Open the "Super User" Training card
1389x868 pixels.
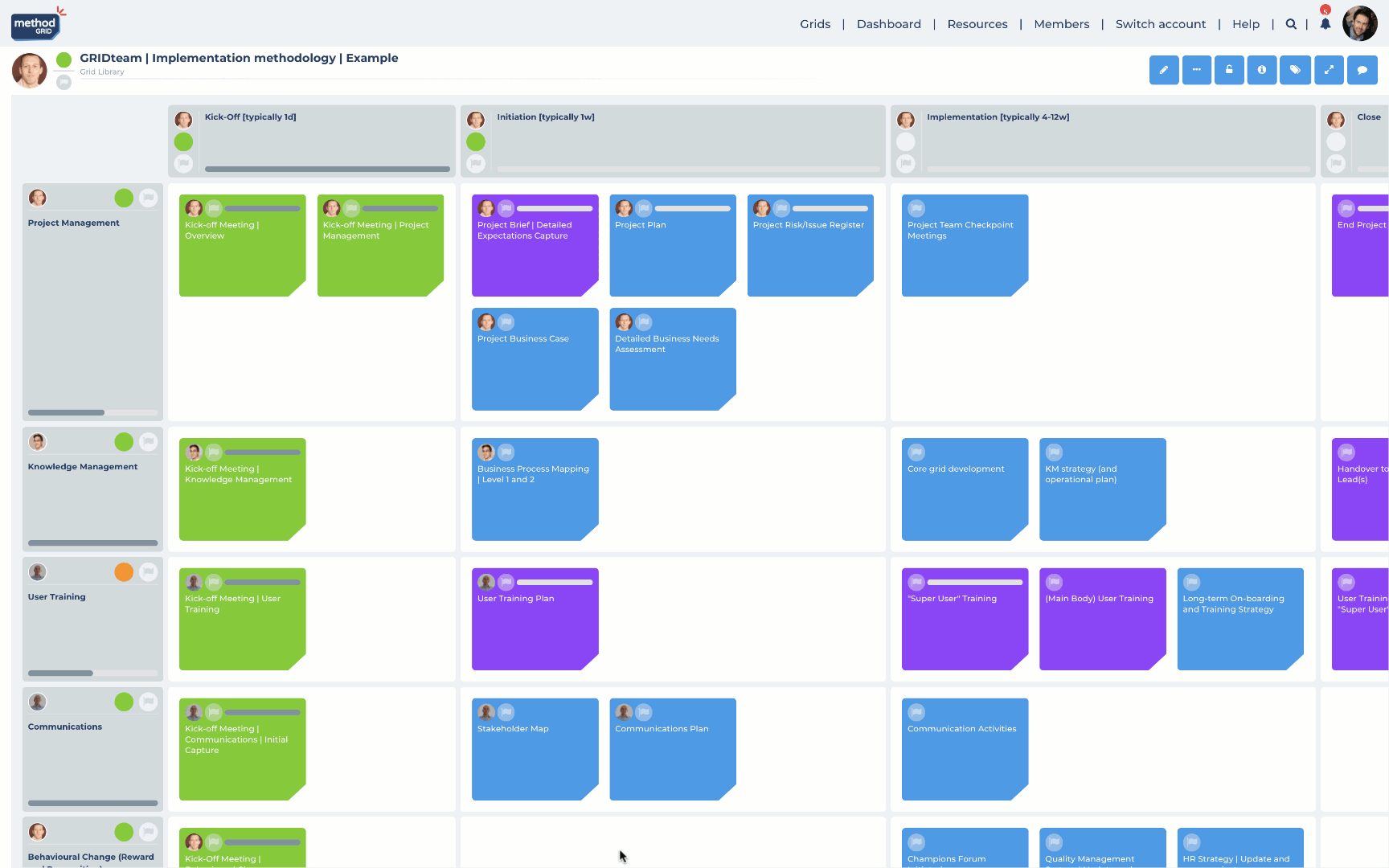[965, 619]
